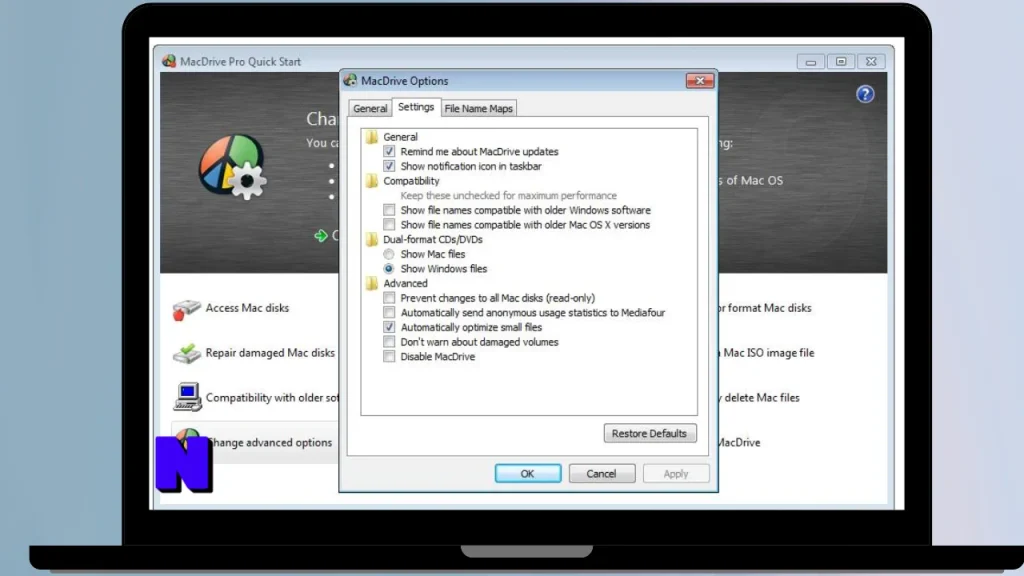
Task: Click the General folder icon in settings tree
Action: tap(372, 136)
